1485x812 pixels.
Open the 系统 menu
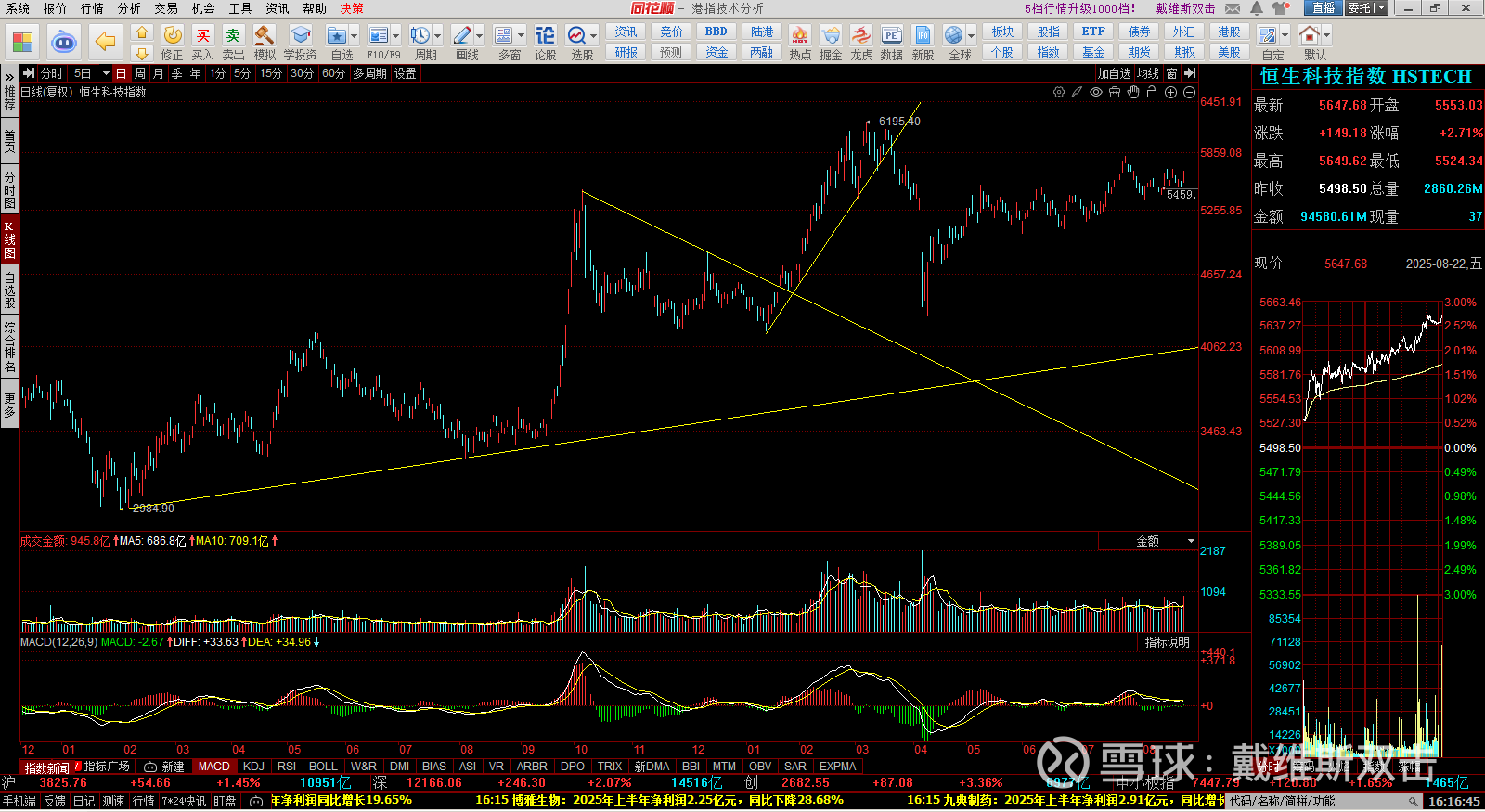(x=18, y=8)
